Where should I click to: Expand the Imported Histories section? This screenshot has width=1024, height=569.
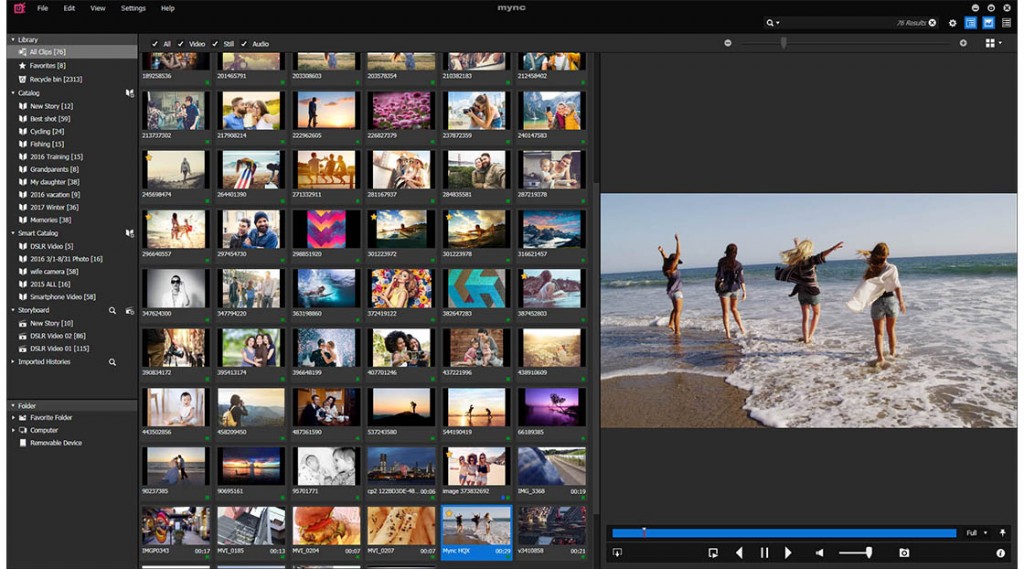click(12, 362)
